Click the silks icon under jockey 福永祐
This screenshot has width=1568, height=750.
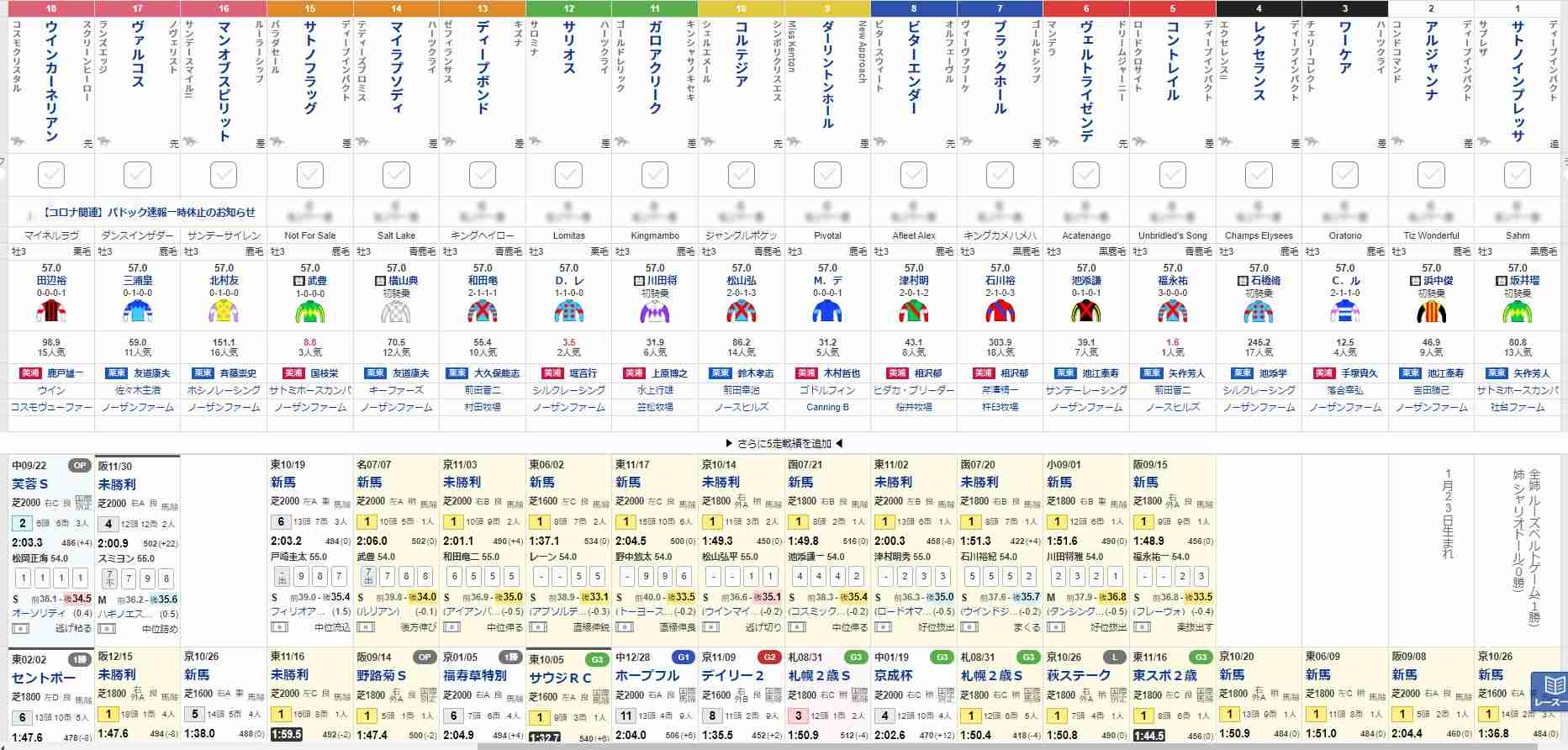[x=1173, y=312]
